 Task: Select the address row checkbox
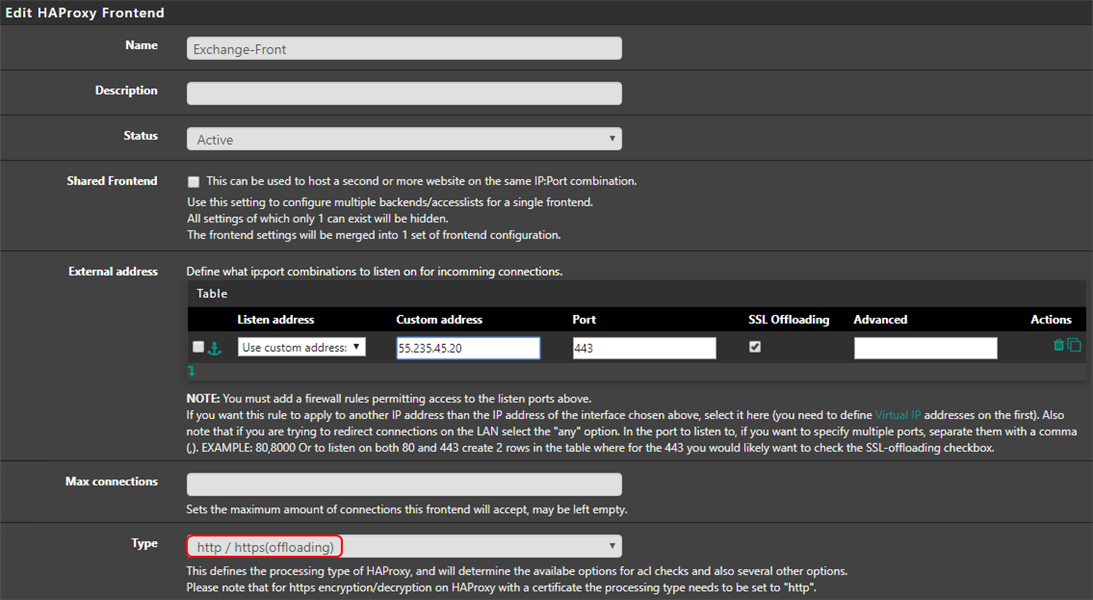tap(198, 347)
